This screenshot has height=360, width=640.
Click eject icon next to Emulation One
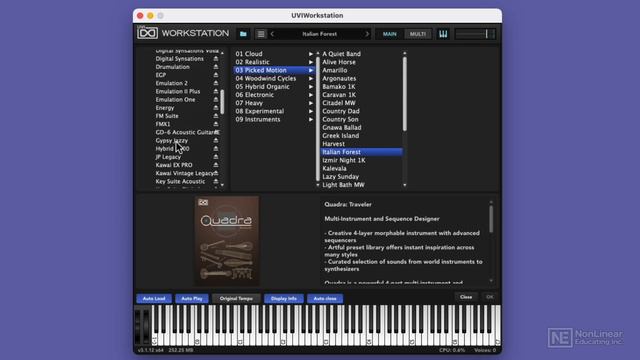(216, 100)
